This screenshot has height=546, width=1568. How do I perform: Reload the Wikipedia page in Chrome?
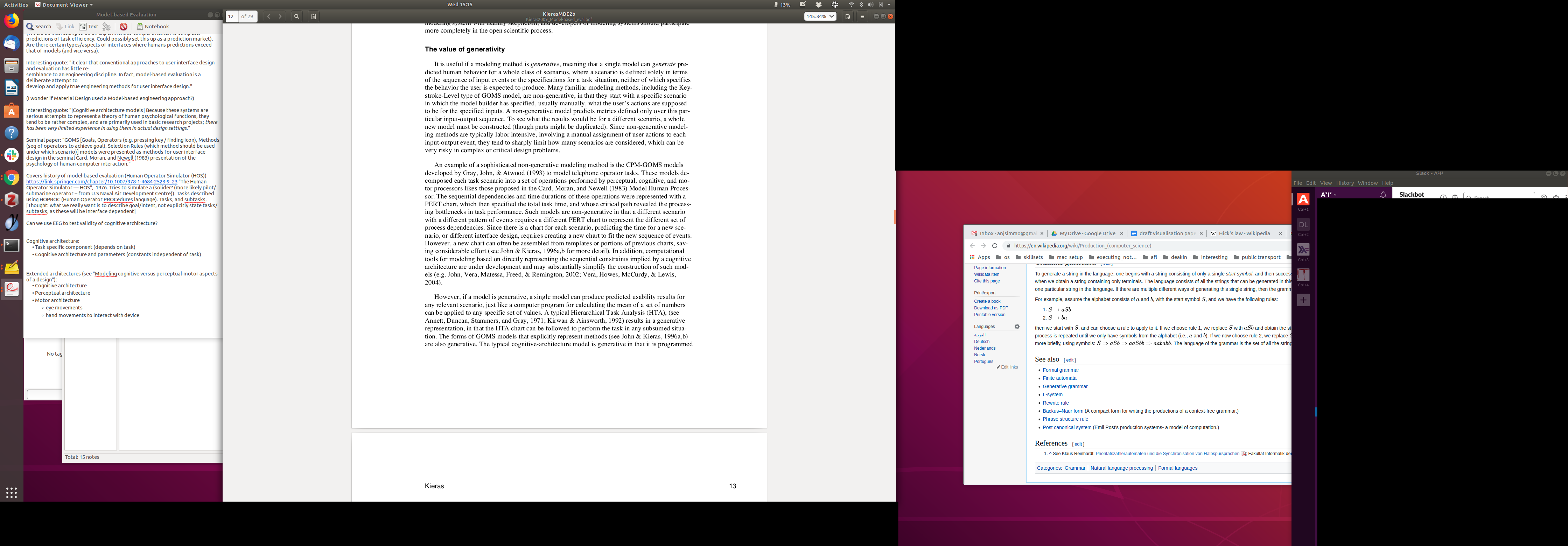[995, 246]
